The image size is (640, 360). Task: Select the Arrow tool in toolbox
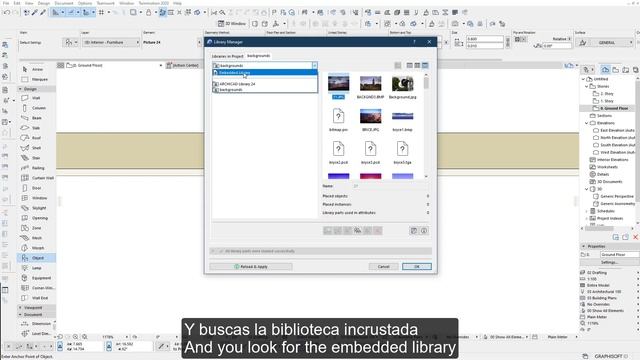(x=37, y=69)
